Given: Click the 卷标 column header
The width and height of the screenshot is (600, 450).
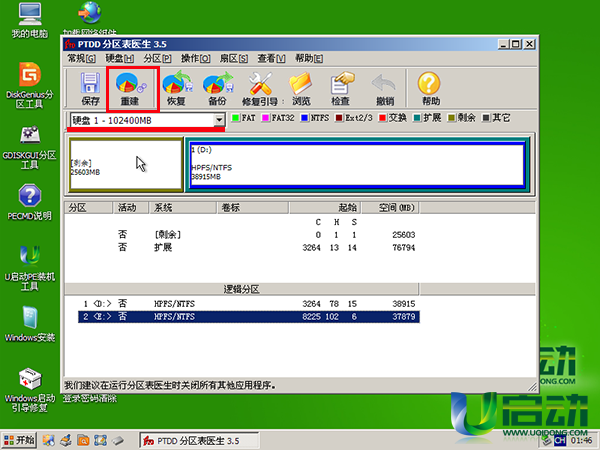Looking at the screenshot, I should coord(253,208).
